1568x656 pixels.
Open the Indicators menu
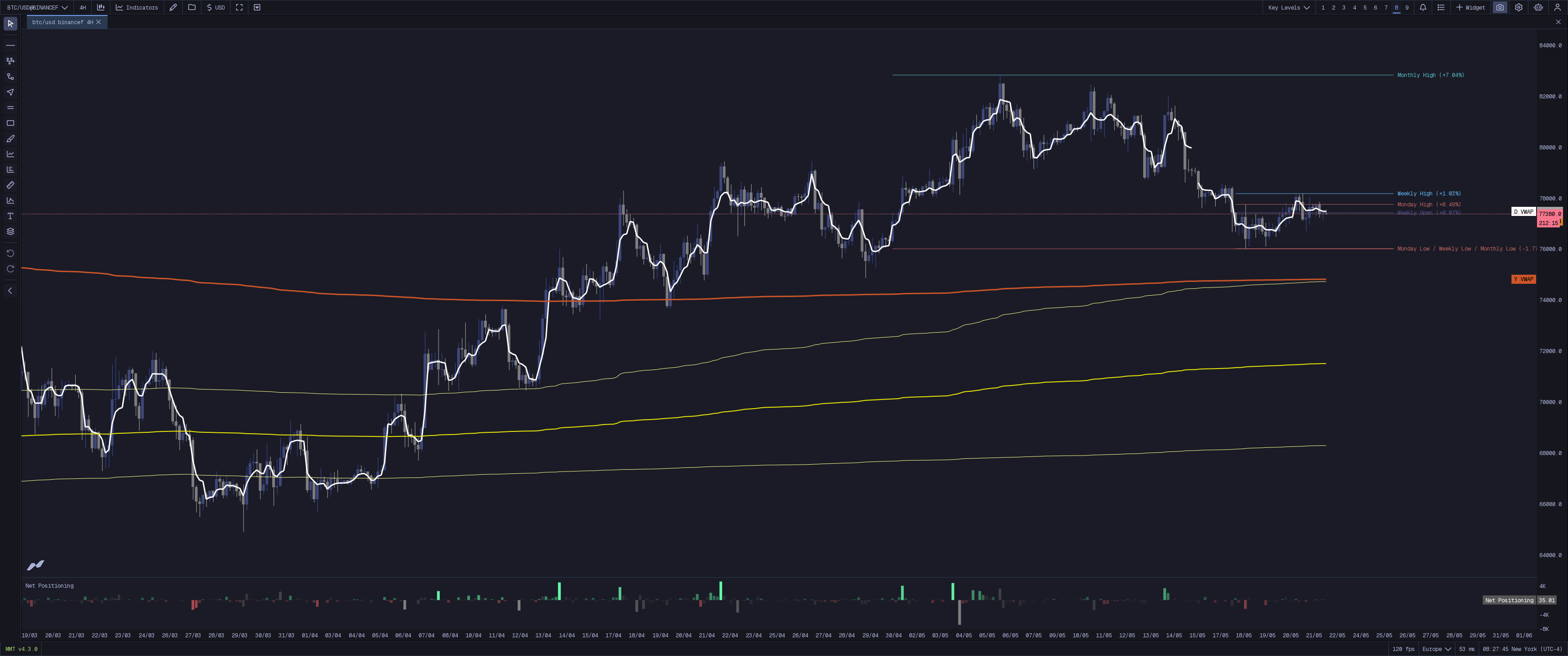pos(137,7)
